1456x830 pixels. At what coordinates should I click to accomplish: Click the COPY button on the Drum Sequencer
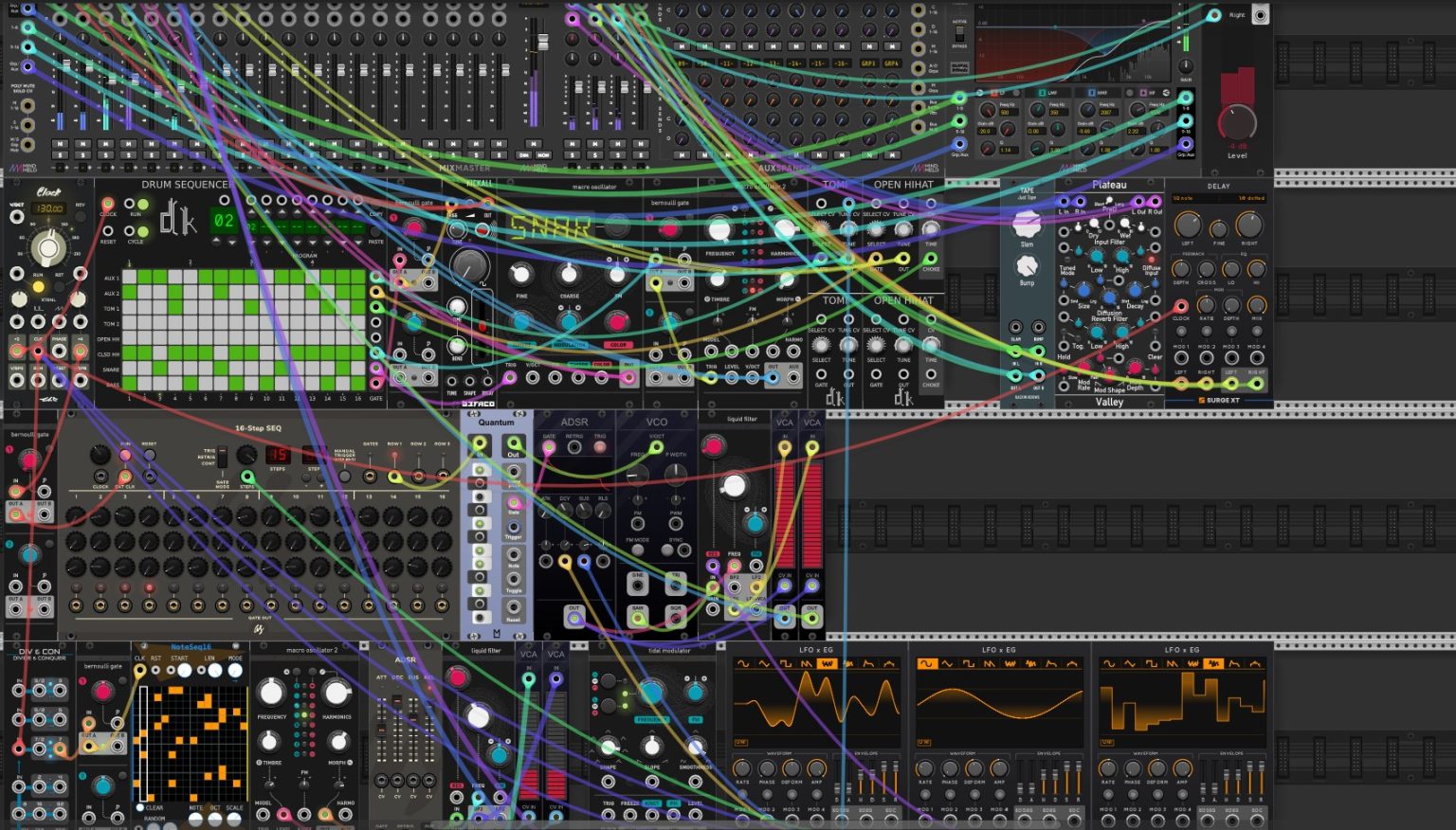tap(376, 205)
